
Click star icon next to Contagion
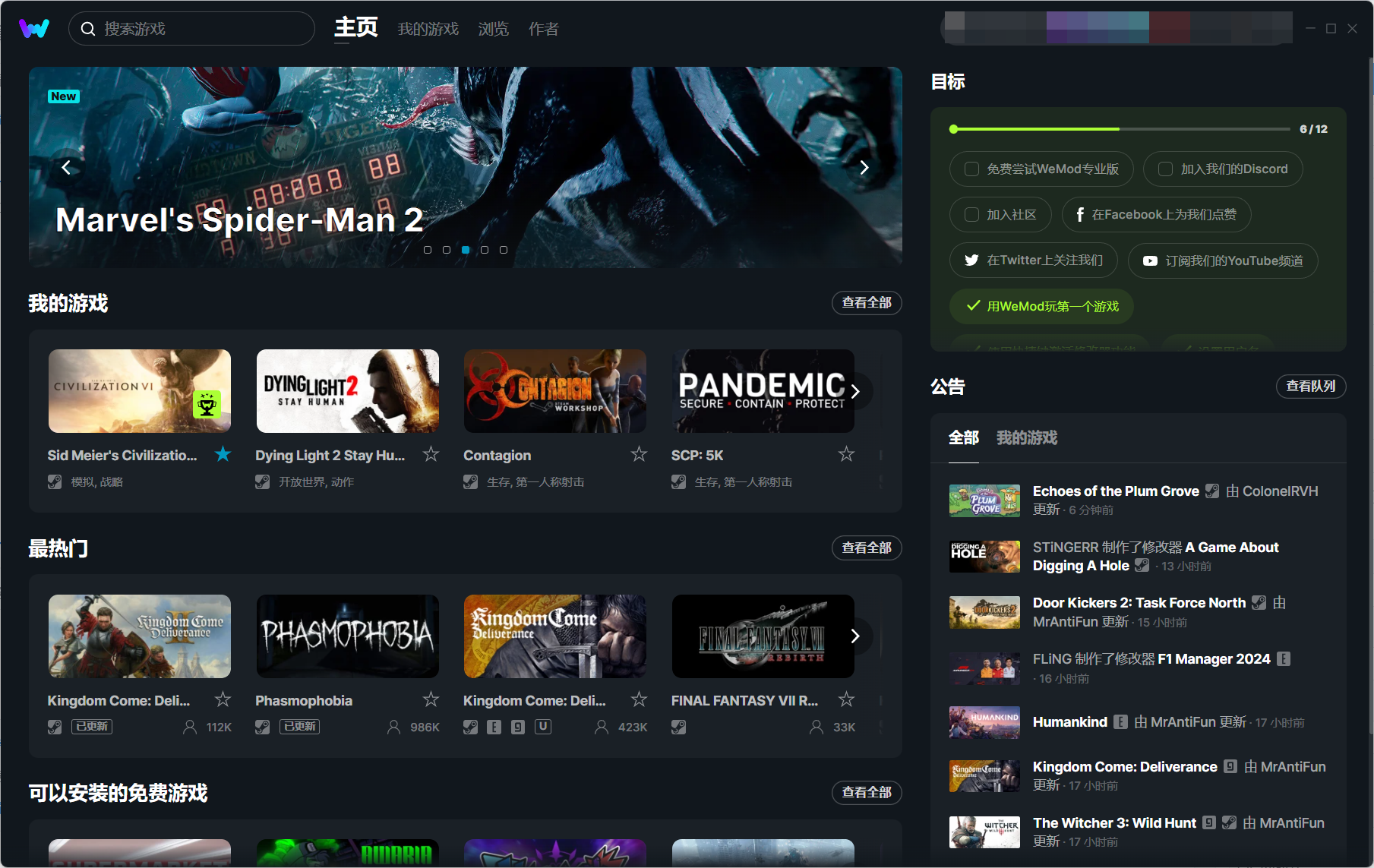639,454
